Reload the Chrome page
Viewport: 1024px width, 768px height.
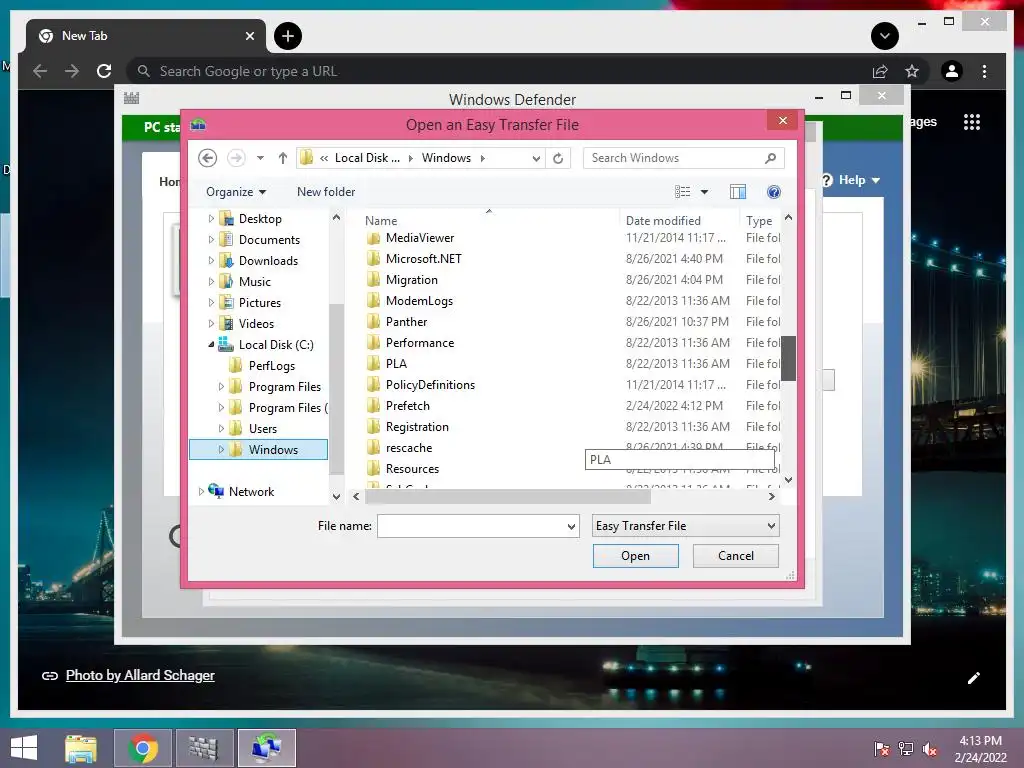(104, 71)
